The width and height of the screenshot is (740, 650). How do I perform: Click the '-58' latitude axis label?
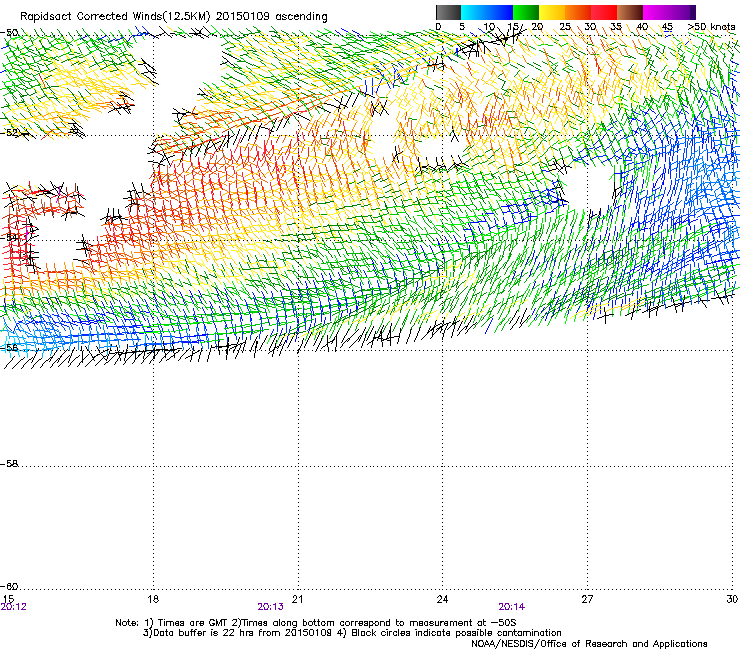click(9, 464)
